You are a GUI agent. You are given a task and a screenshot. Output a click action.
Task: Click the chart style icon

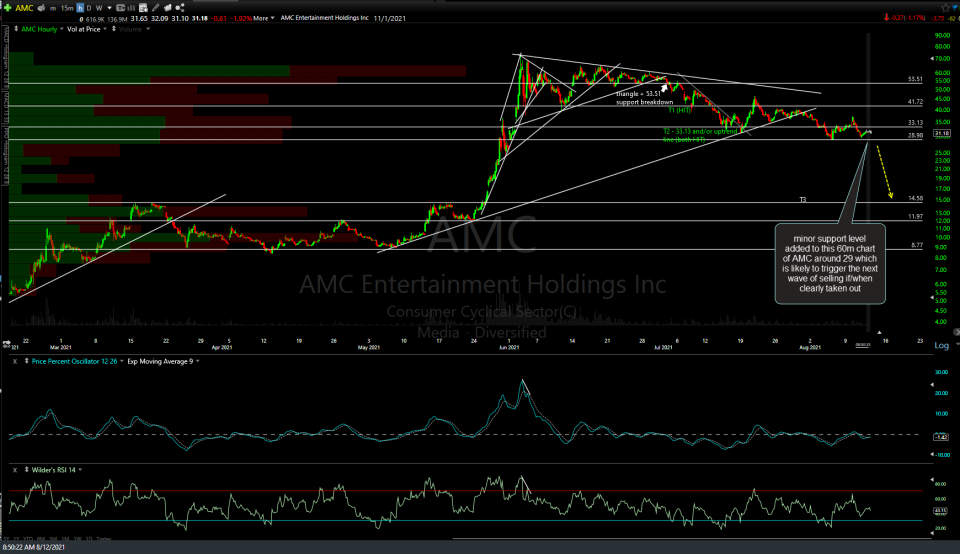[x=120, y=8]
